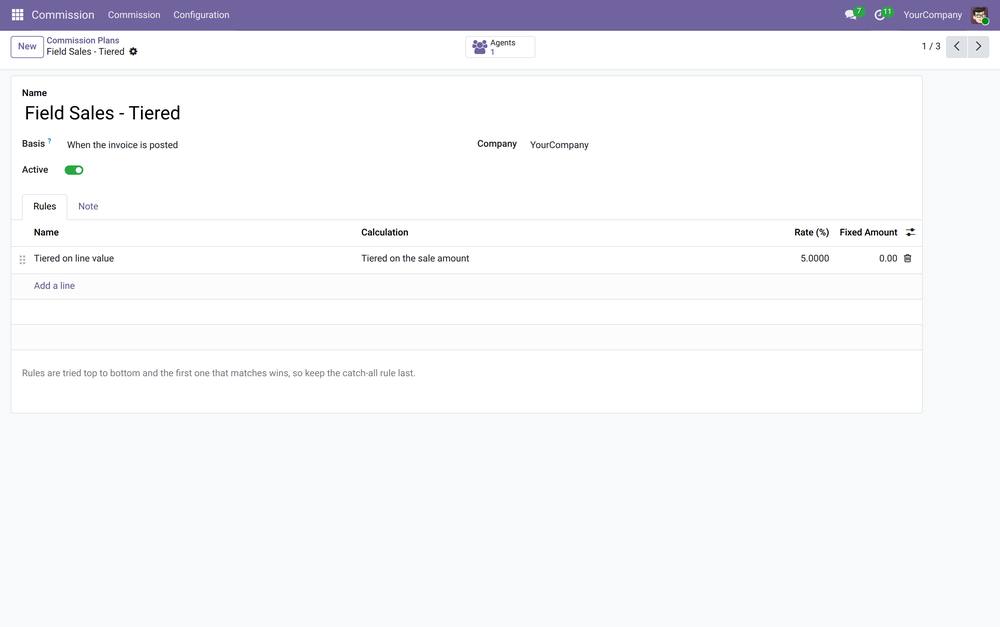The height and width of the screenshot is (627, 1000).
Task: Open the YourCompany switcher in top bar
Action: (932, 15)
